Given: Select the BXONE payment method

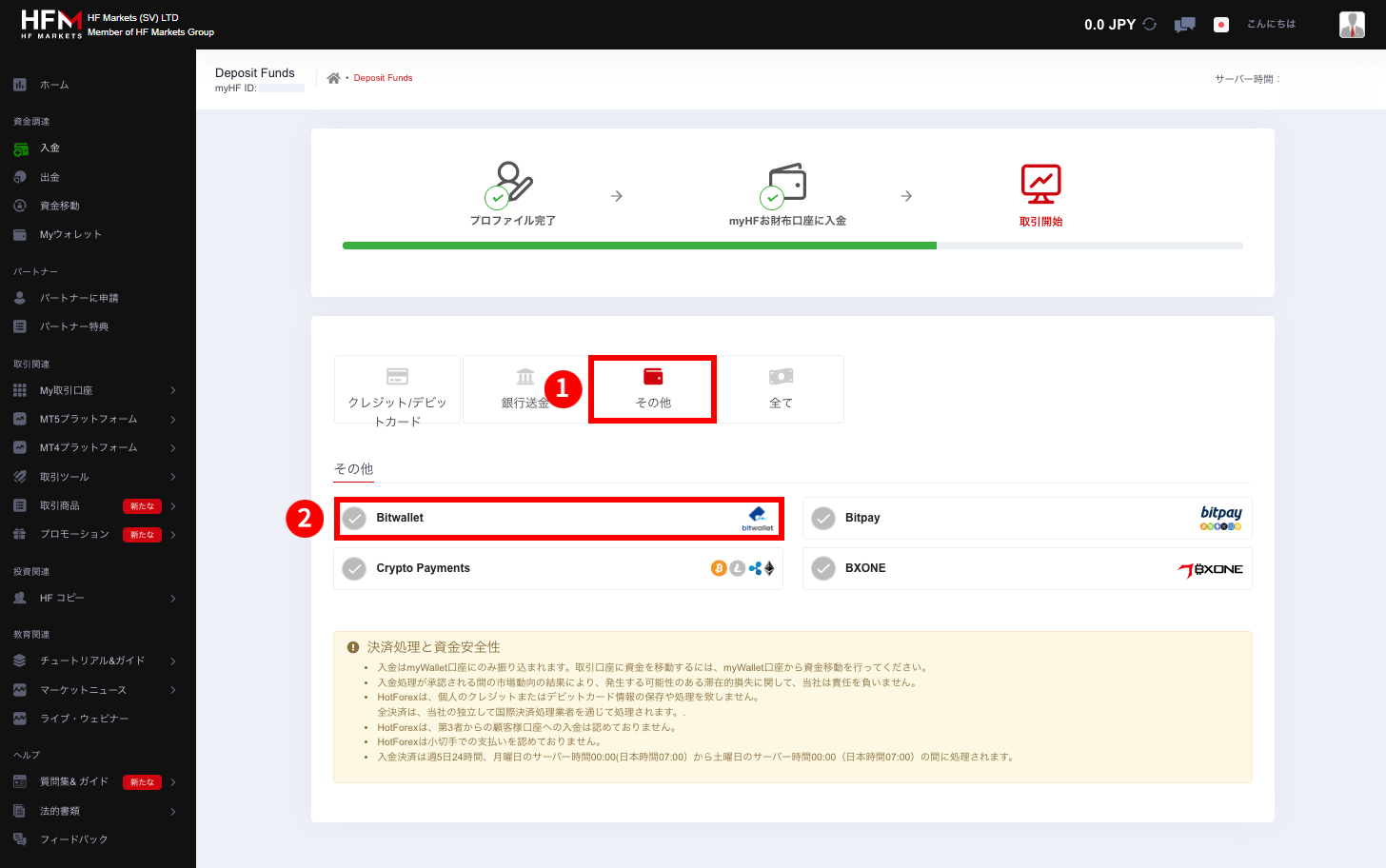Looking at the screenshot, I should tap(824, 567).
